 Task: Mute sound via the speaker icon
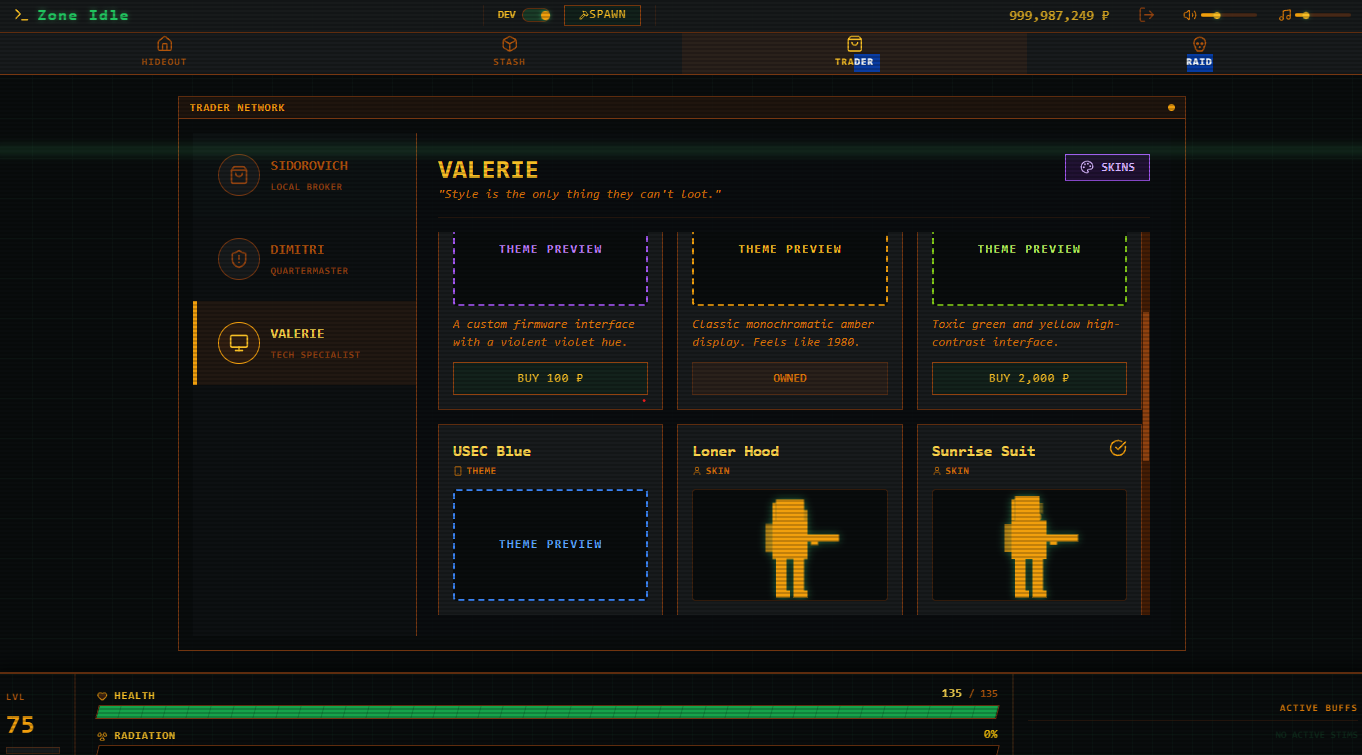click(1190, 15)
